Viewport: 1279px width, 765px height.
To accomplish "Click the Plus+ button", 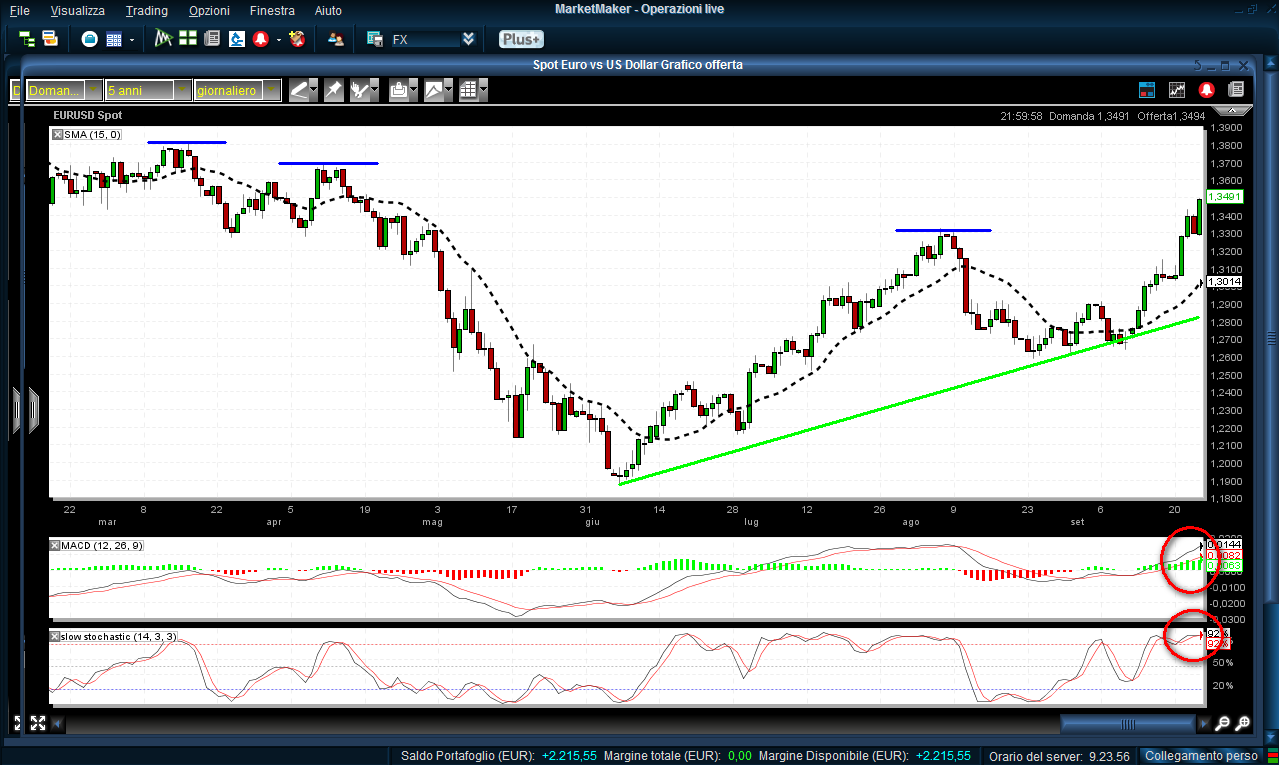I will (521, 39).
